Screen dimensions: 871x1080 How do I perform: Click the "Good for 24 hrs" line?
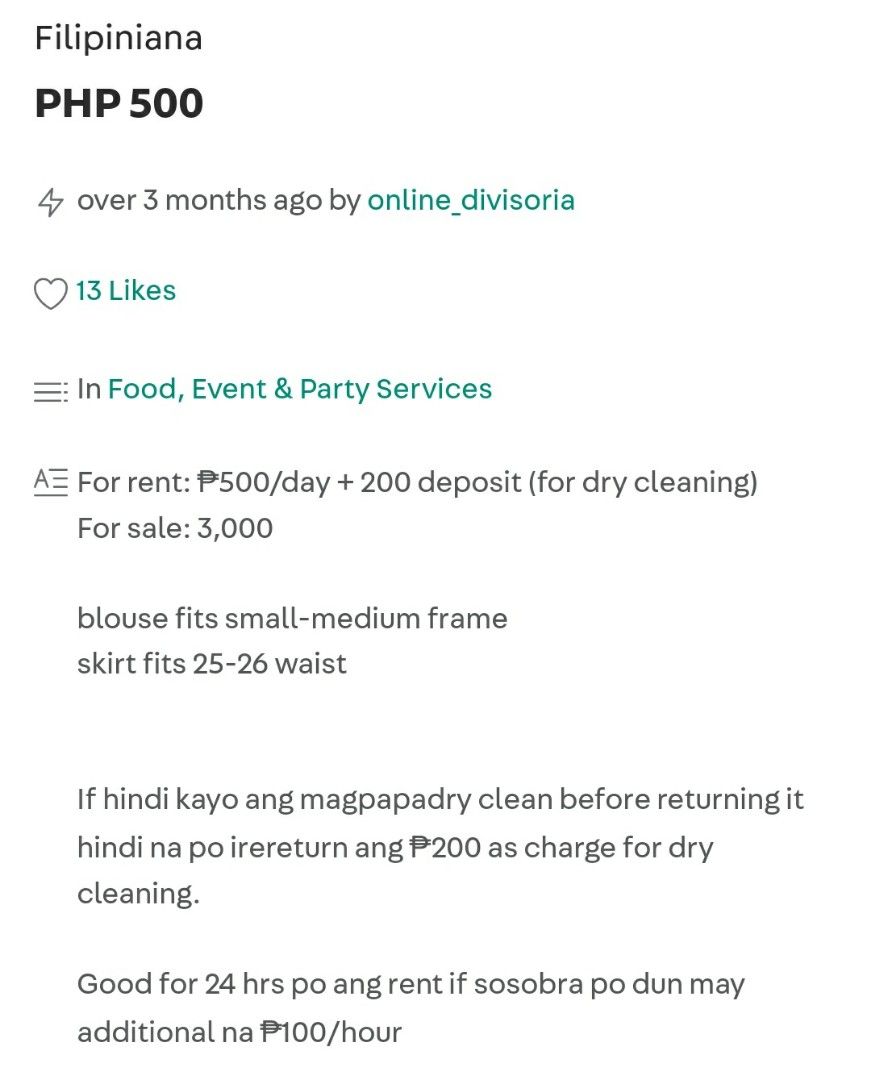[410, 984]
